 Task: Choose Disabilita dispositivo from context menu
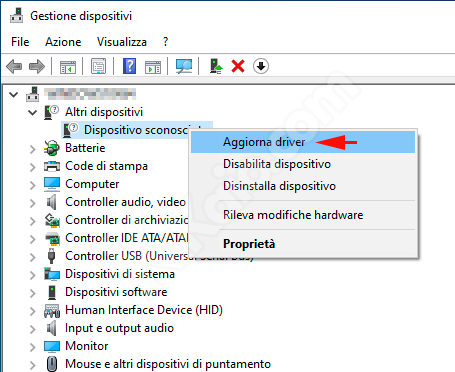click(x=303, y=164)
